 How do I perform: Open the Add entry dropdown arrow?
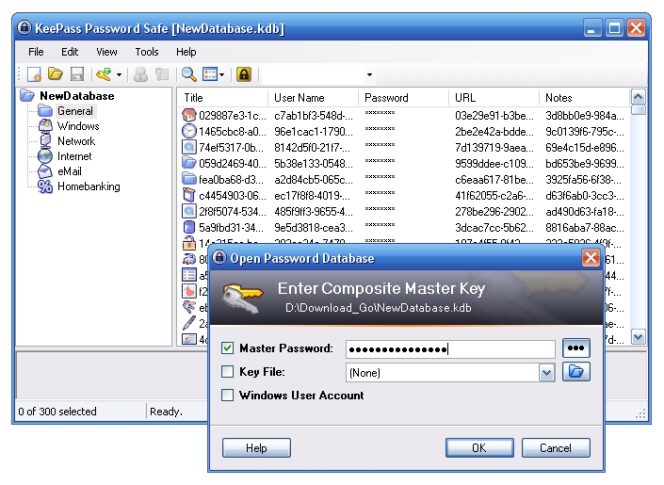click(x=119, y=75)
